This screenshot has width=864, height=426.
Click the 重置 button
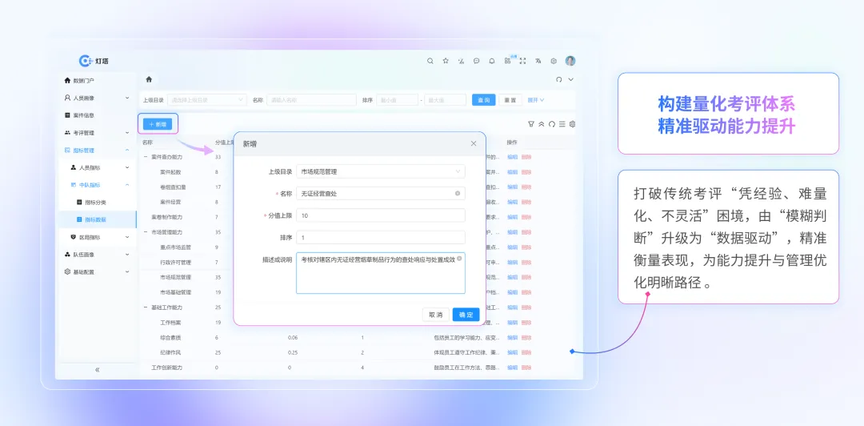point(510,100)
